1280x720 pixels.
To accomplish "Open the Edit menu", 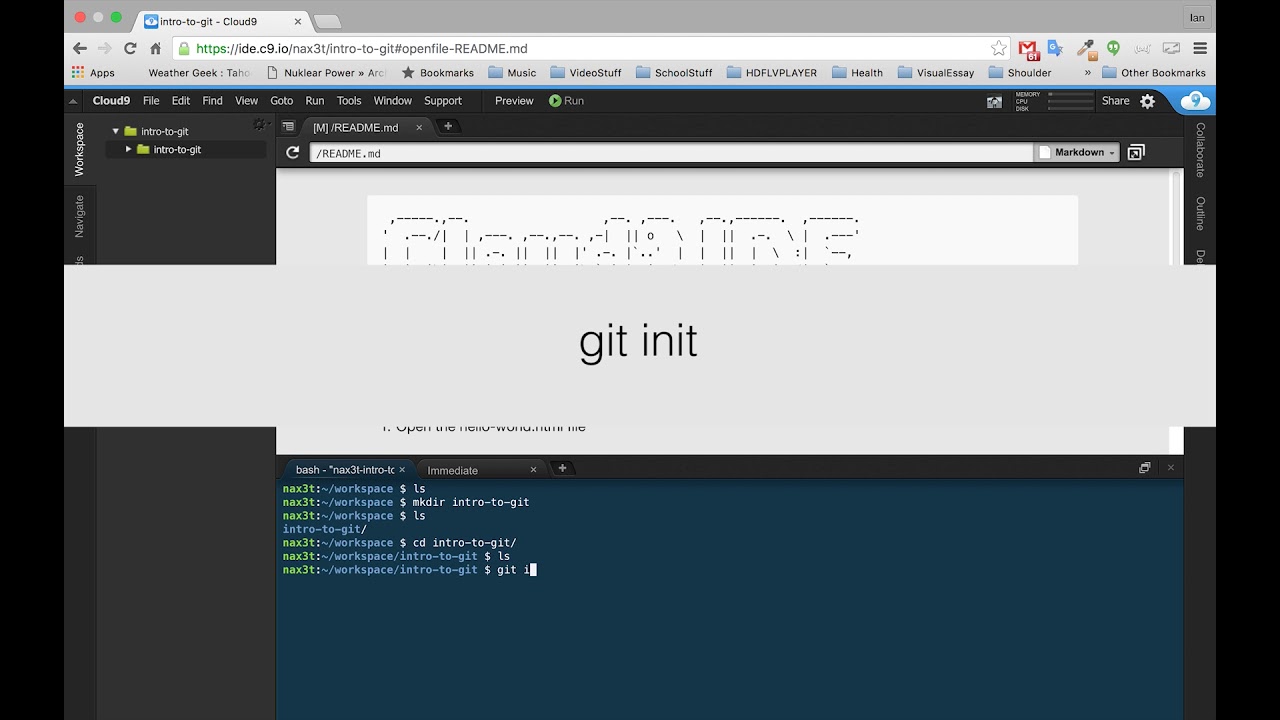I will 181,101.
